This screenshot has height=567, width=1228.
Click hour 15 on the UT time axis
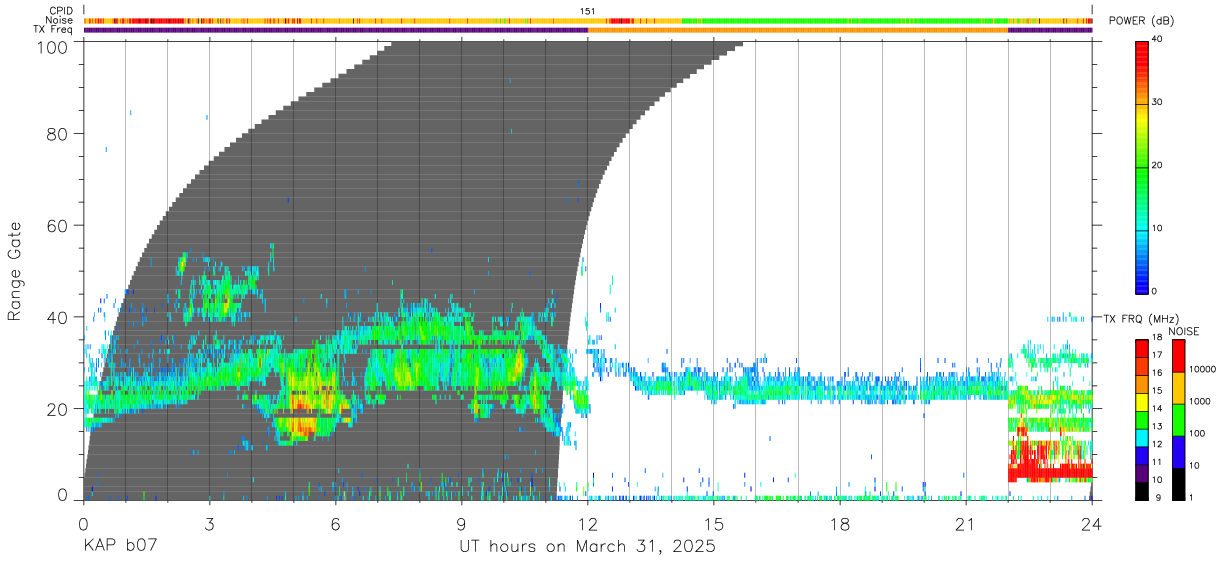713,524
